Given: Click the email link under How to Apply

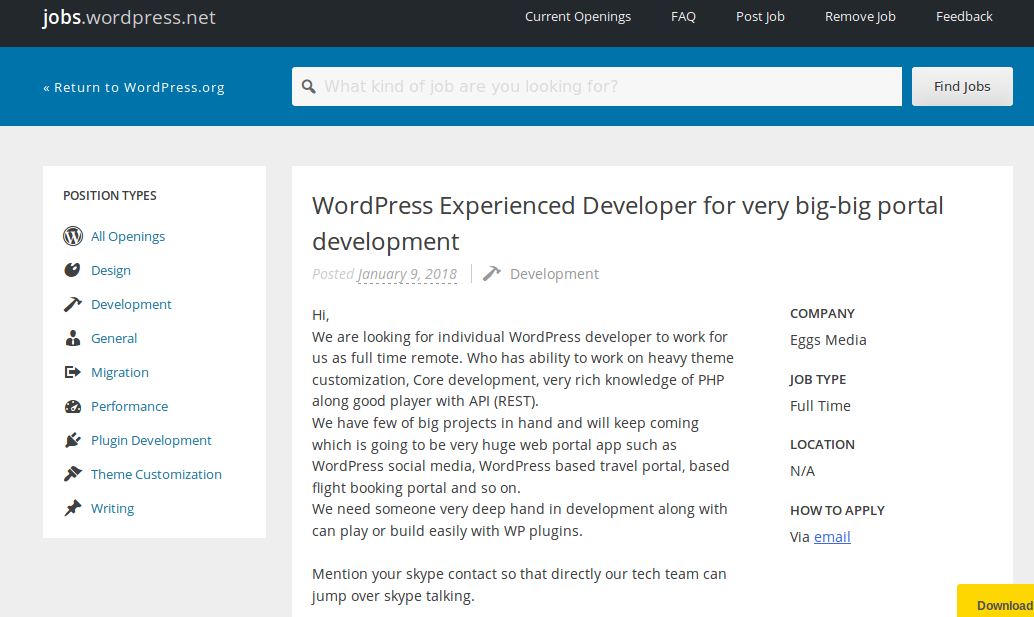Looking at the screenshot, I should [832, 537].
